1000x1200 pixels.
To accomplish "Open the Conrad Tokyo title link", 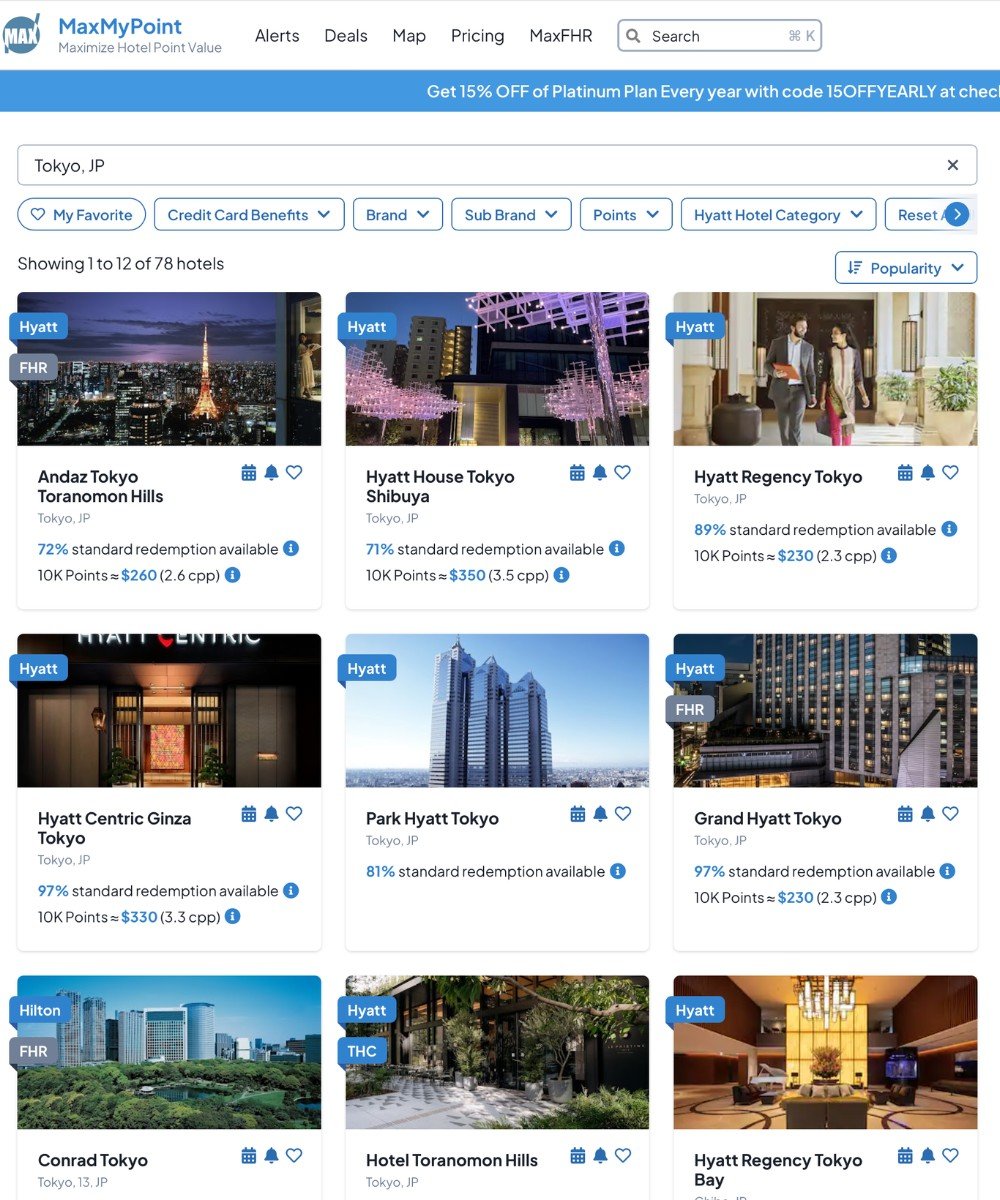I will pos(93,1160).
